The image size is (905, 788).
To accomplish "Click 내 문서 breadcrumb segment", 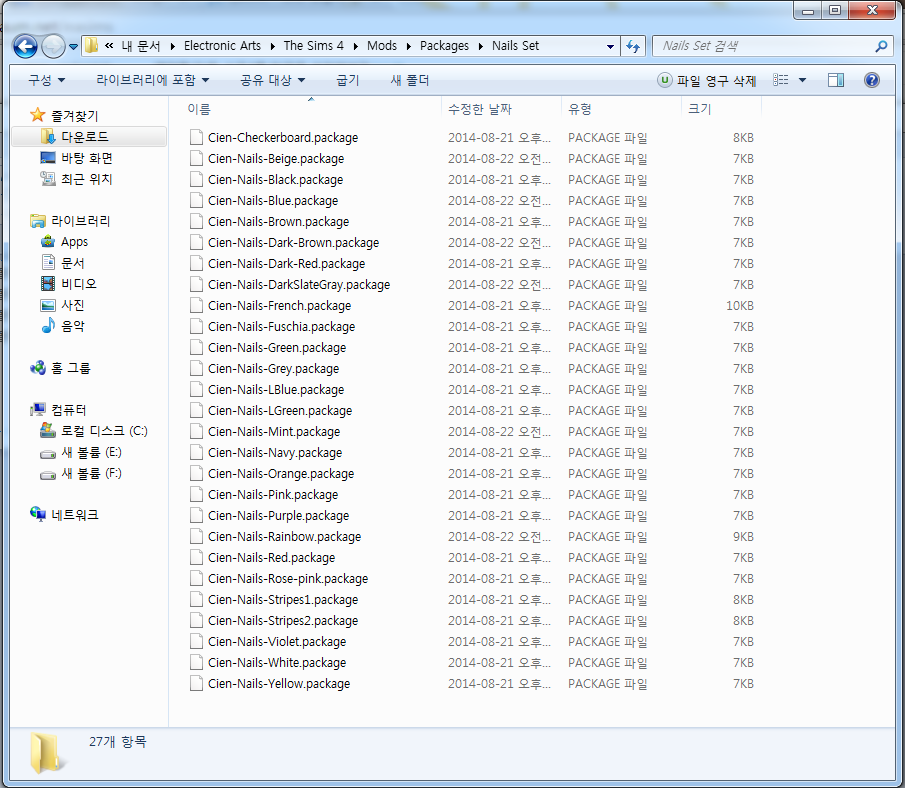I will click(141, 46).
